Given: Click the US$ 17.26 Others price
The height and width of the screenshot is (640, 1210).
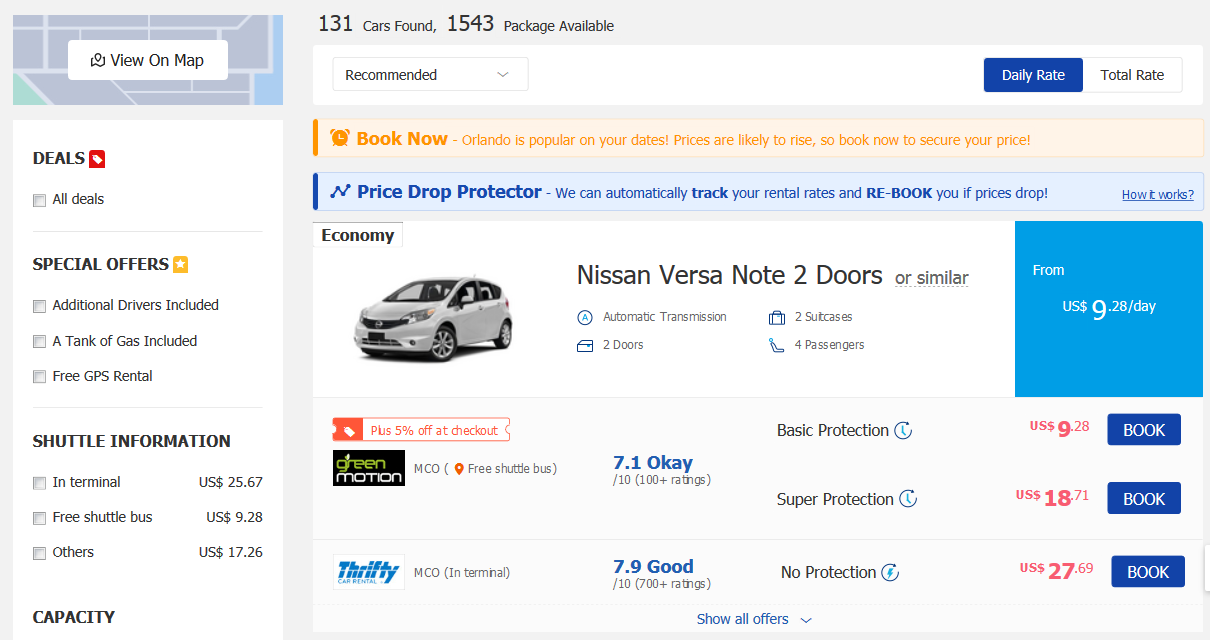Looking at the screenshot, I should coord(231,553).
